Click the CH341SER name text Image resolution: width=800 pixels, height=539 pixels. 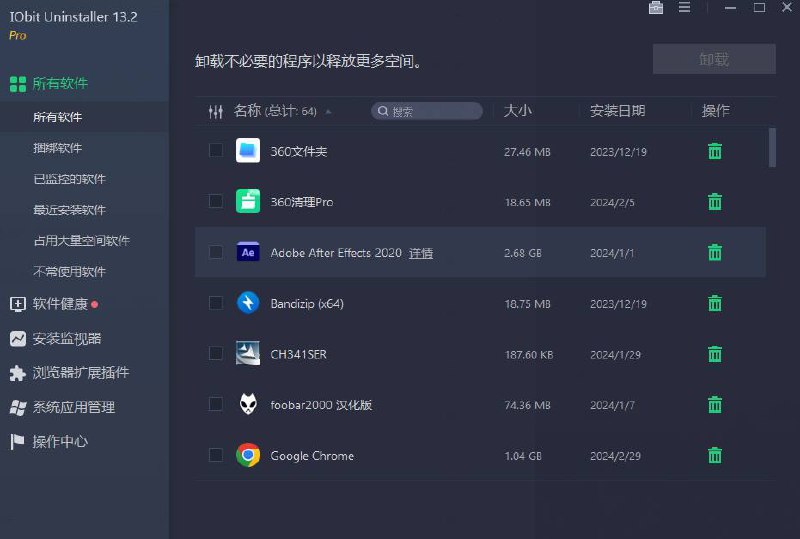point(298,354)
